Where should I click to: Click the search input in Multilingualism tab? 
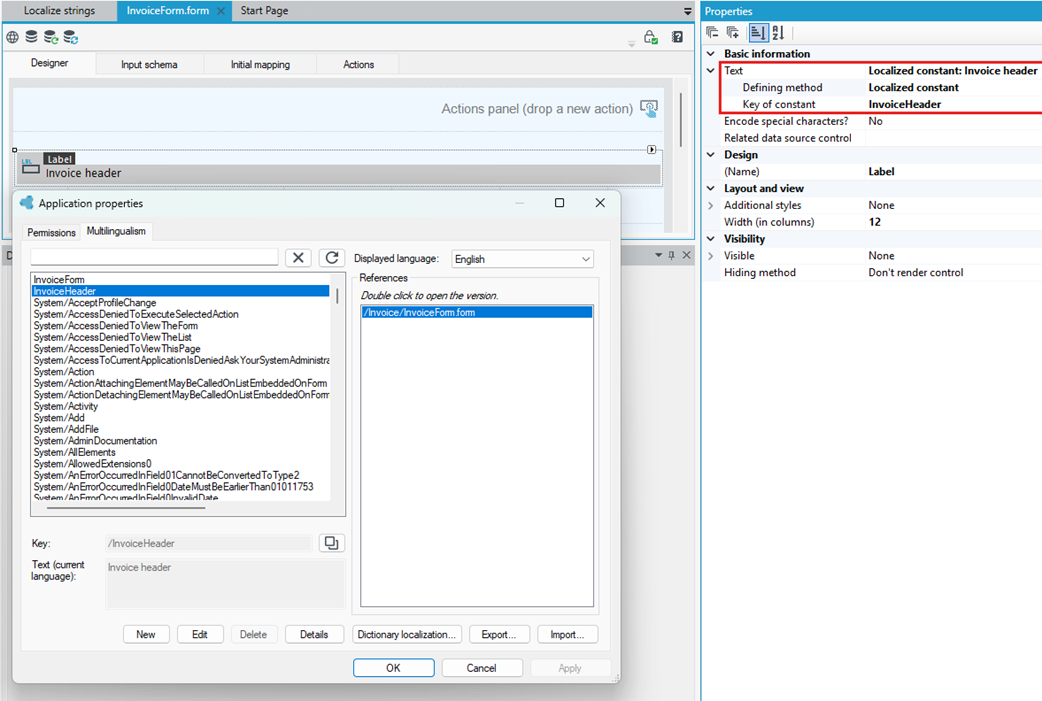click(154, 257)
